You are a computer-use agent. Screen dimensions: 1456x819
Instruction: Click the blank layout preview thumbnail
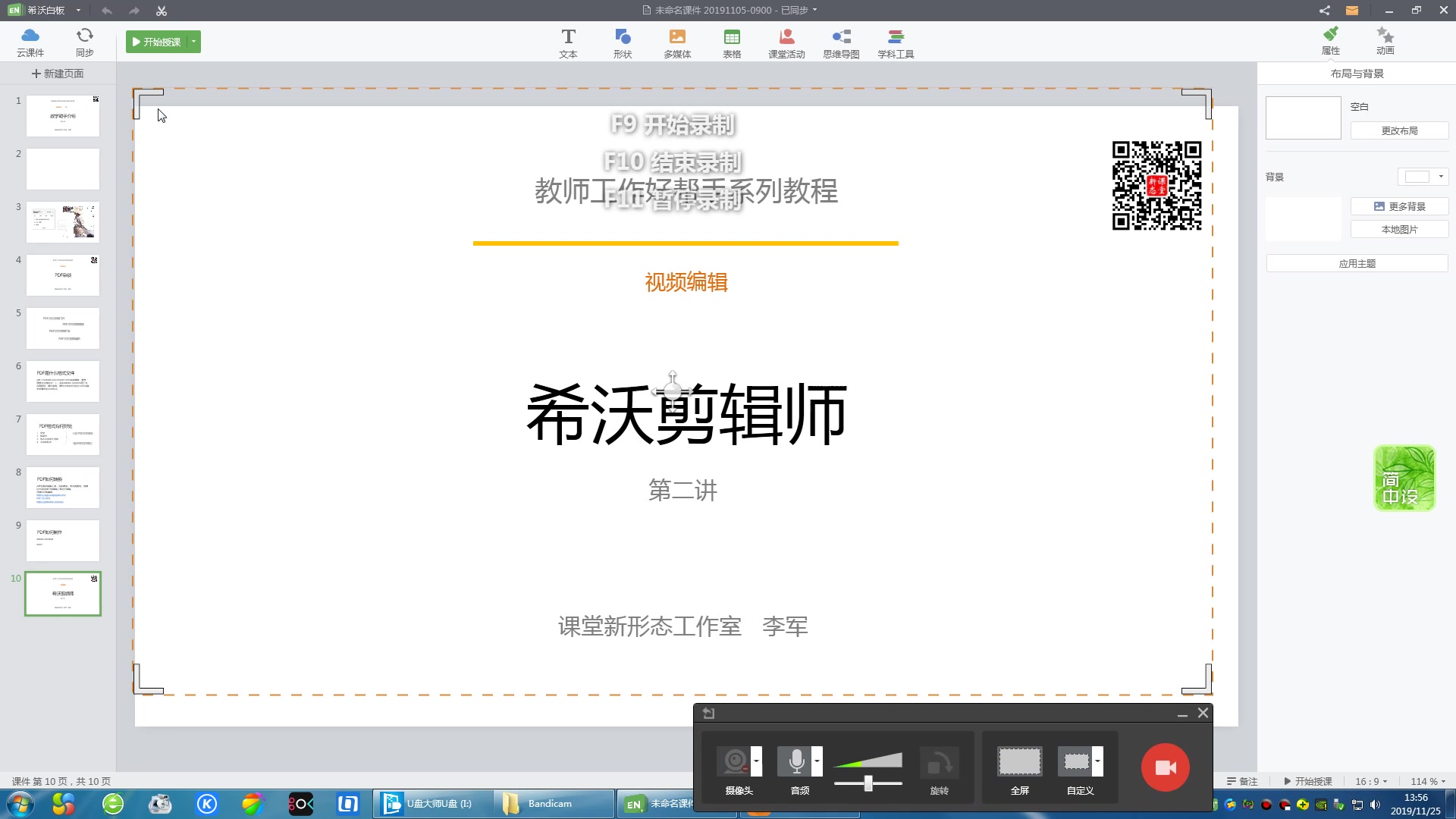pyautogui.click(x=1303, y=118)
